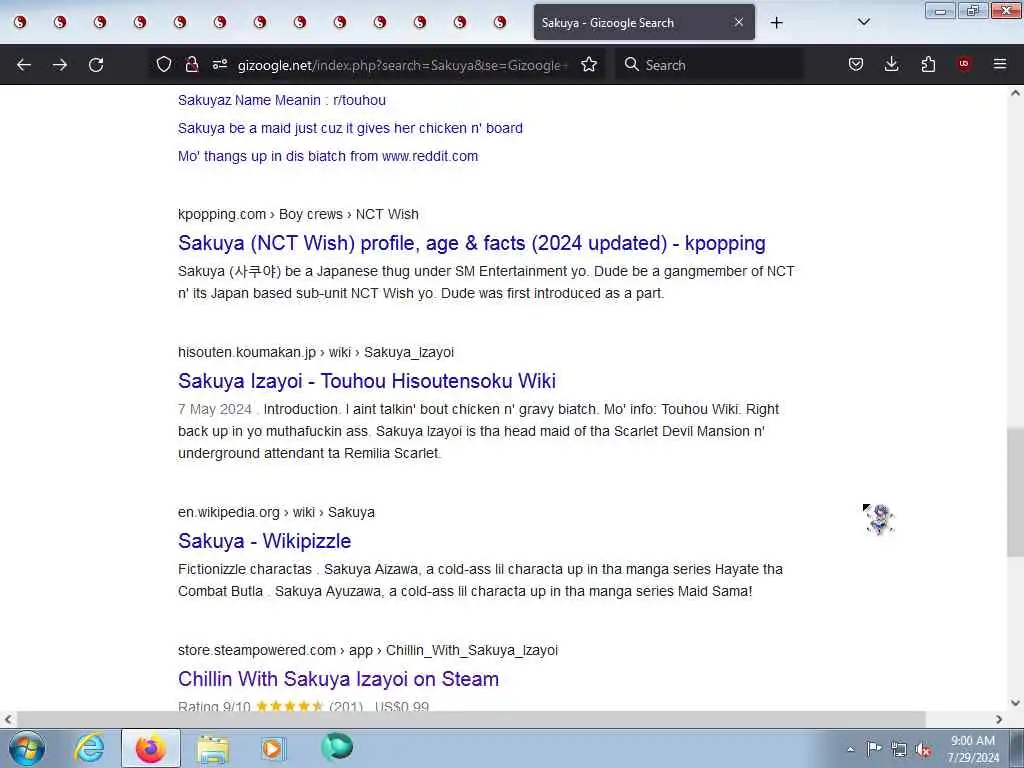The height and width of the screenshot is (768, 1024).
Task: Open Sakuya Izayoi Touhou Hisoutensoku Wiki result
Action: [x=367, y=381]
